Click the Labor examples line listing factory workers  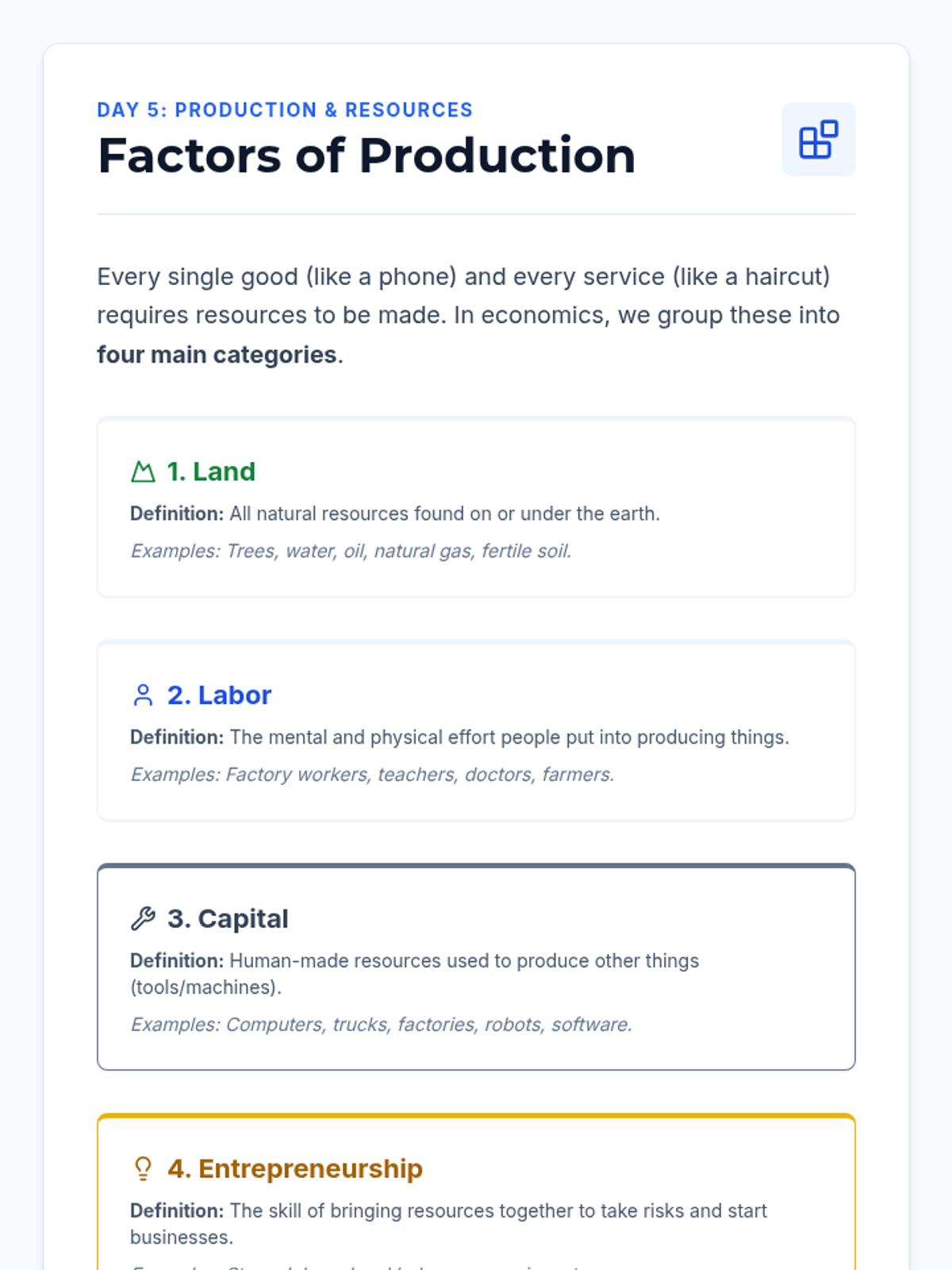coord(372,775)
